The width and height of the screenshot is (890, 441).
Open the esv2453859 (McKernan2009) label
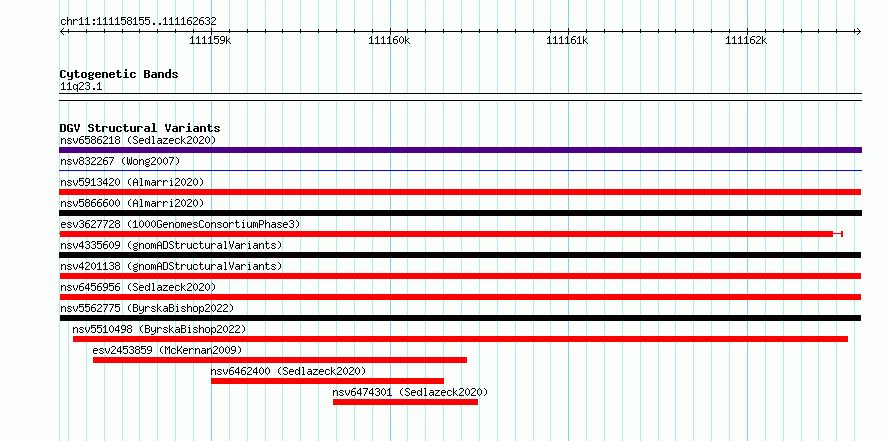167,350
